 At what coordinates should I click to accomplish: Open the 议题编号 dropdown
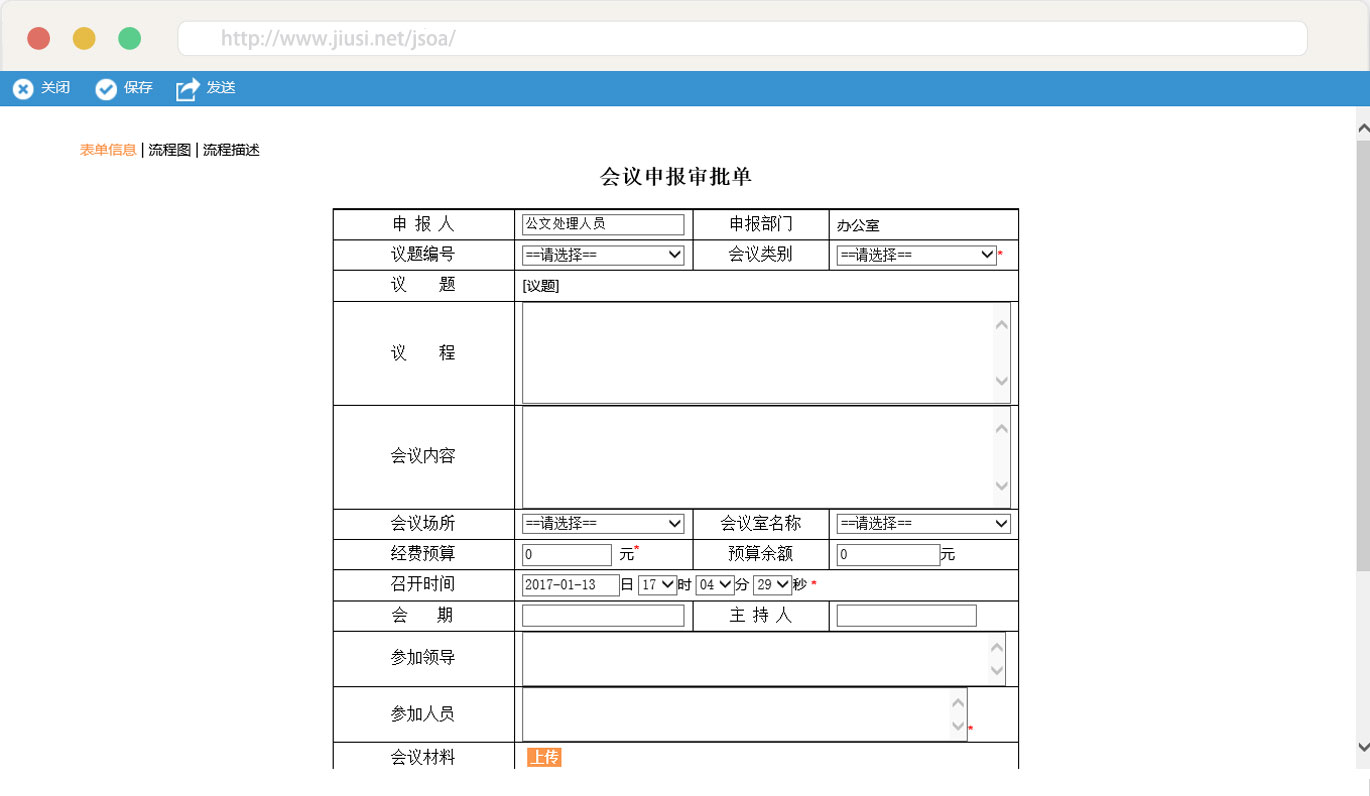tap(603, 255)
